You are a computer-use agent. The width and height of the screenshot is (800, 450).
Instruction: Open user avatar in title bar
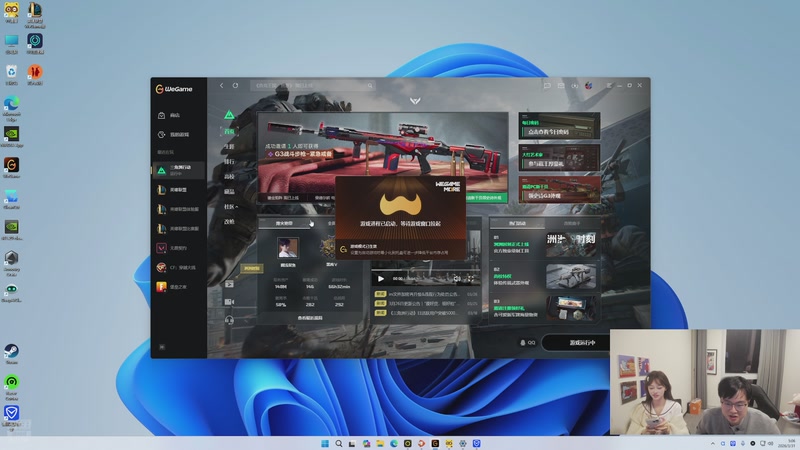click(588, 85)
